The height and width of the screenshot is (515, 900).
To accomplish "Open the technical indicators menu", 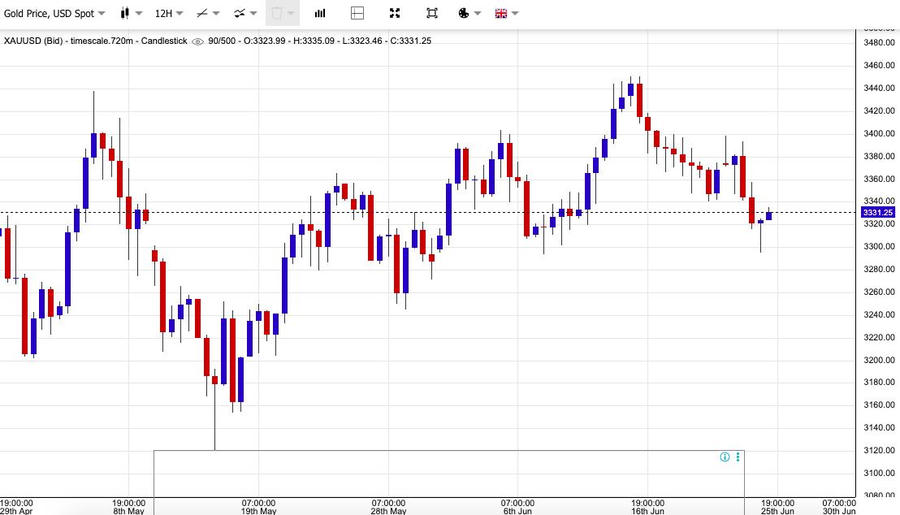I will pyautogui.click(x=245, y=14).
